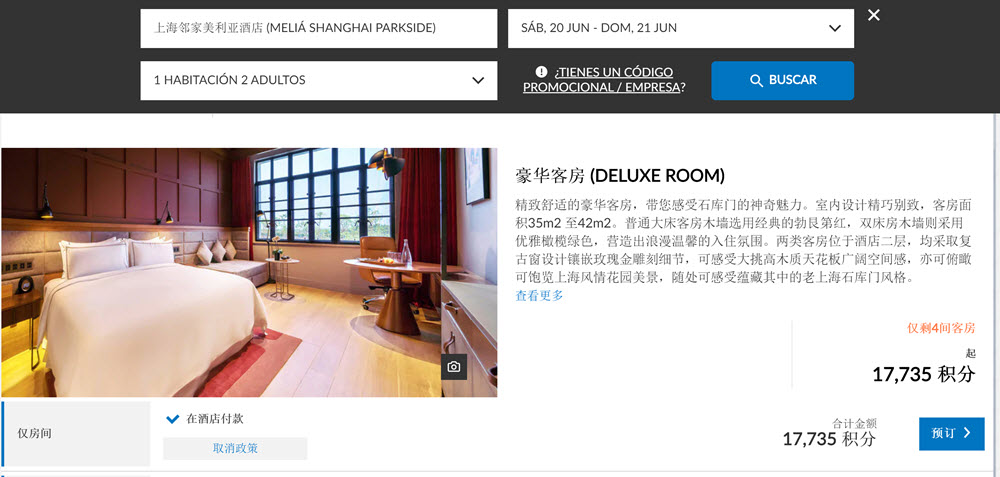This screenshot has height=477, width=1000.
Task: Open the room photo gallery camera icon
Action: coord(453,367)
